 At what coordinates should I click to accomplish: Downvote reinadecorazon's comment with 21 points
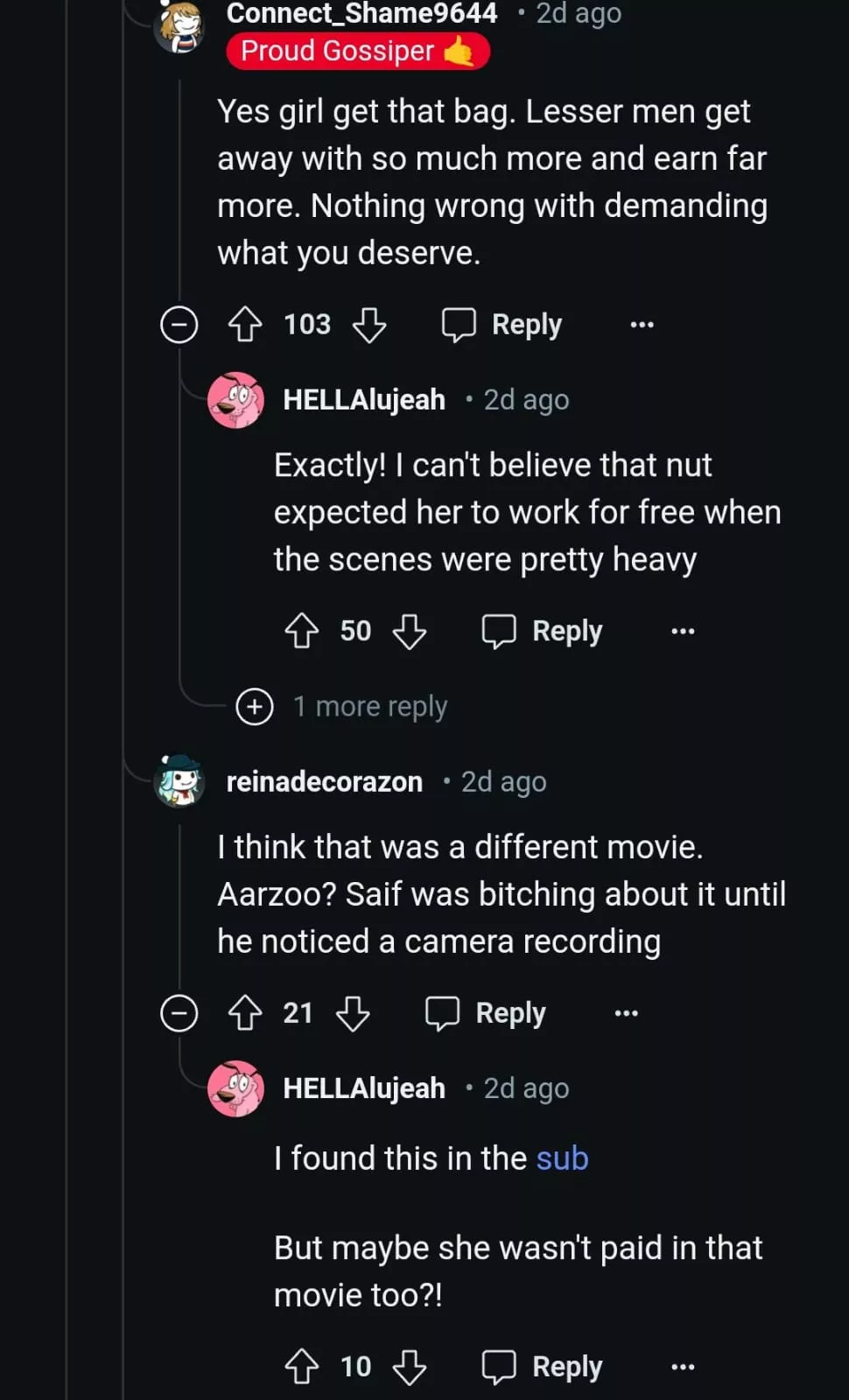(353, 1013)
